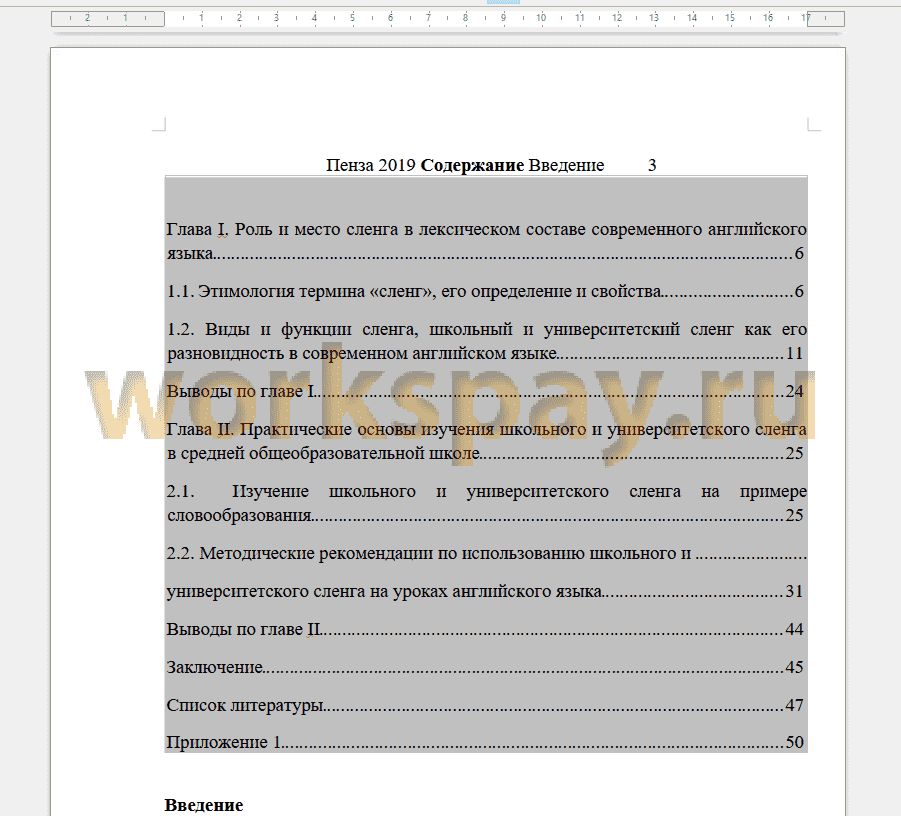Click the 'Глава I. Роль и место сленга' line
This screenshot has height=816, width=901.
[x=486, y=229]
